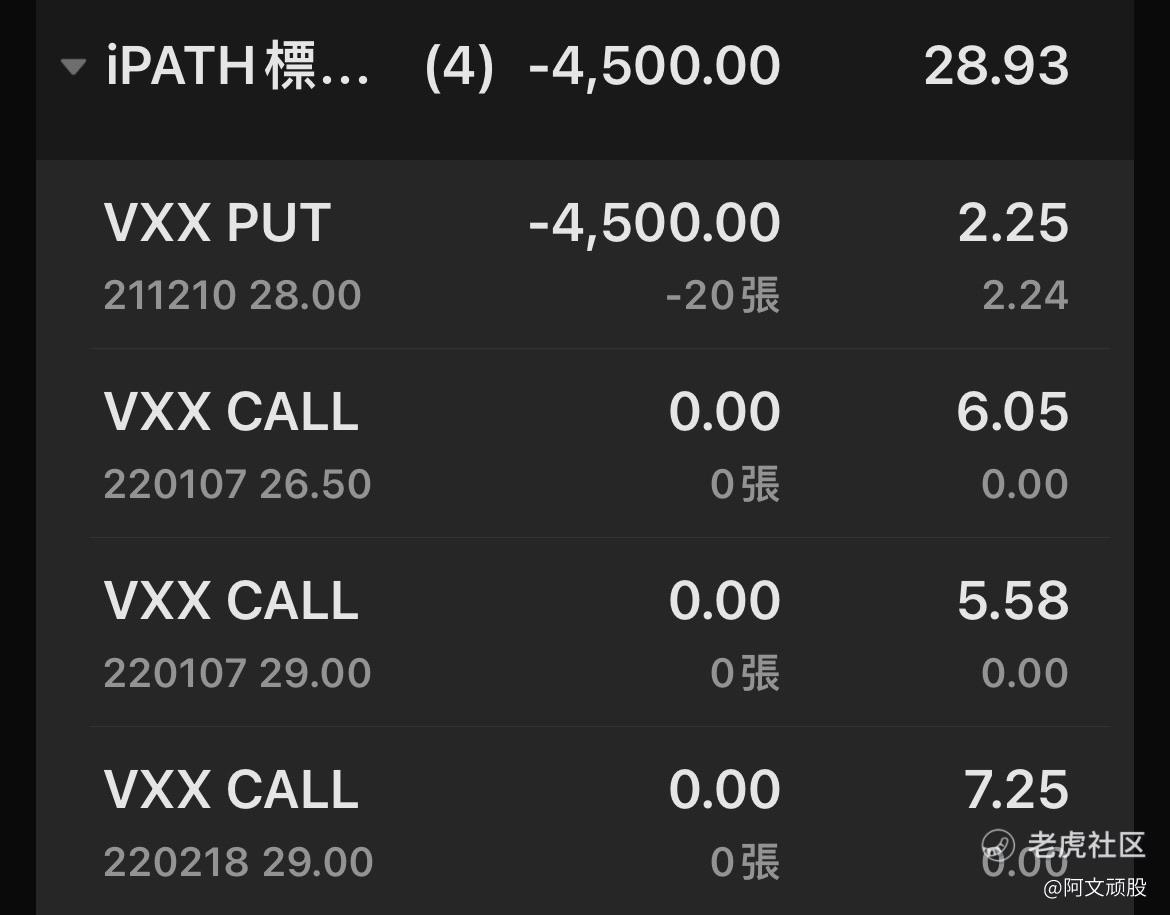1170x915 pixels.
Task: Select the price 7.25 value
Action: pyautogui.click(x=1016, y=789)
